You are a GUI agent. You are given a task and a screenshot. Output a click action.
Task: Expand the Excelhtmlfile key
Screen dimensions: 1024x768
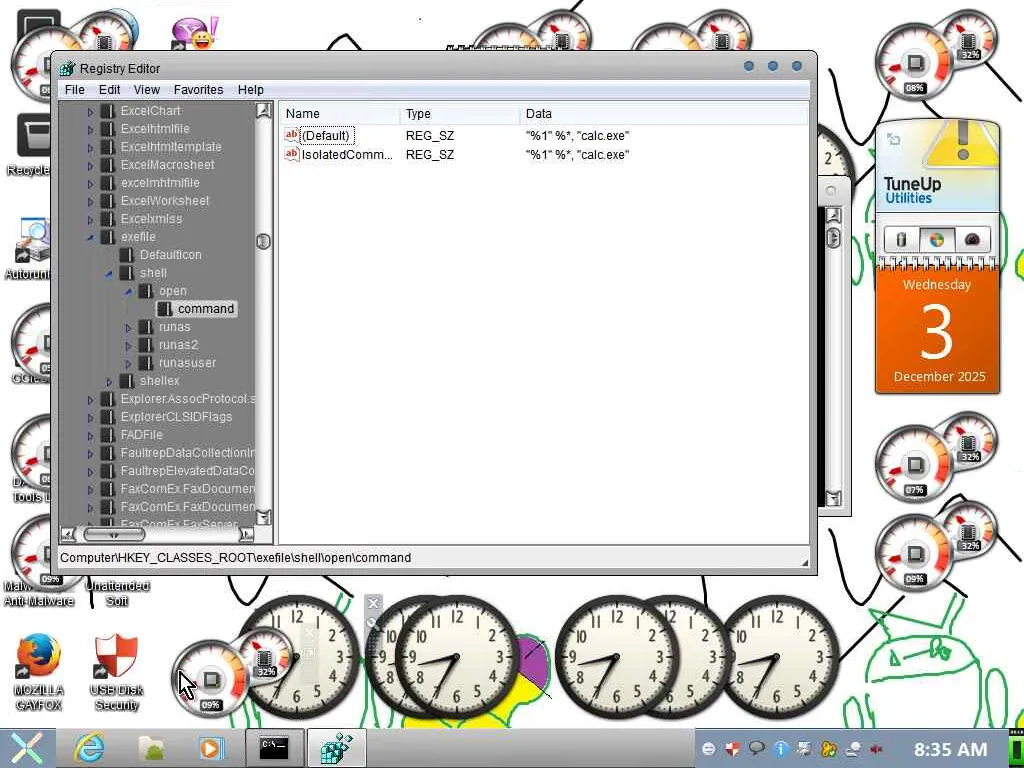tap(91, 129)
